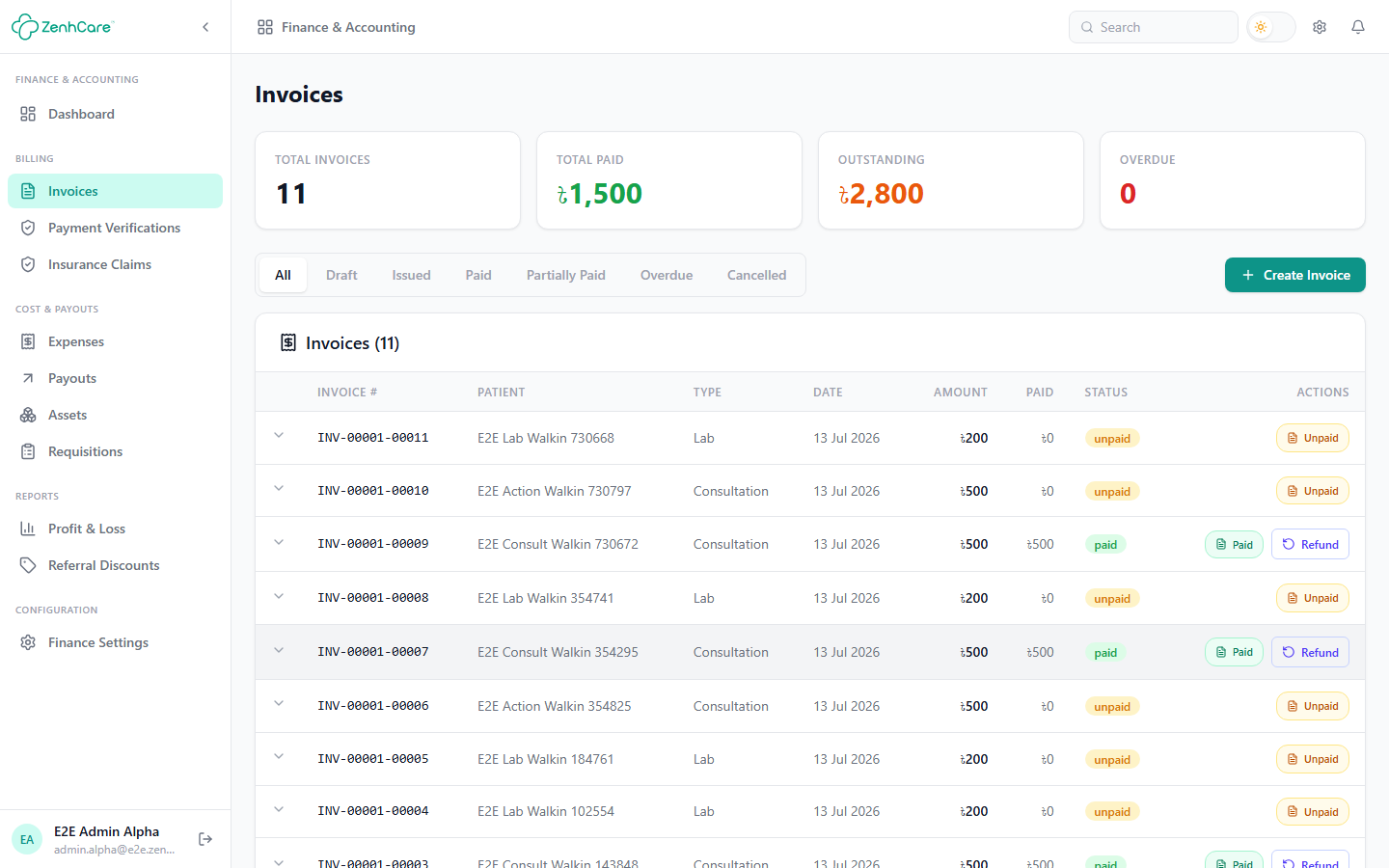
Task: Click the Finance & Accounting breadcrumb title
Action: coord(348,27)
